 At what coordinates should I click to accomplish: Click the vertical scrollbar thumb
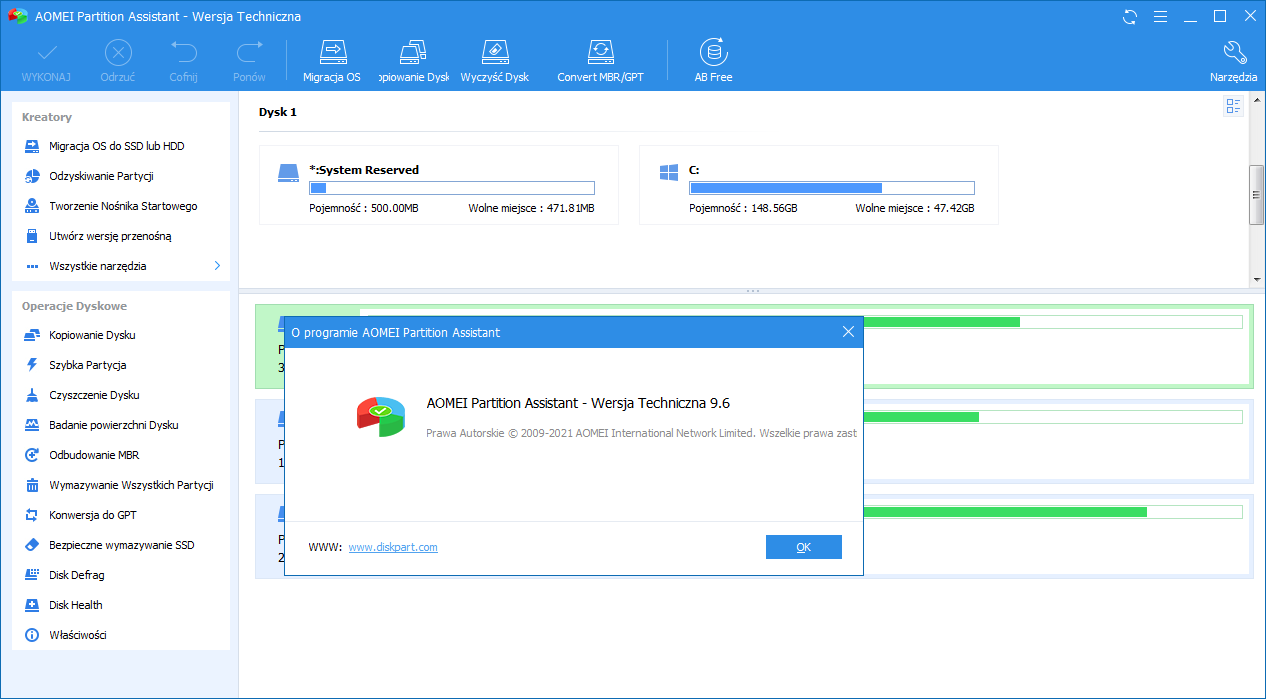click(1257, 196)
